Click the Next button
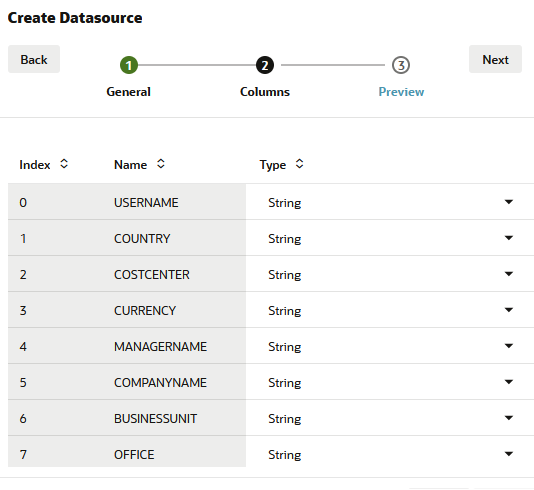Image resolution: width=534 pixels, height=490 pixels. pos(495,59)
